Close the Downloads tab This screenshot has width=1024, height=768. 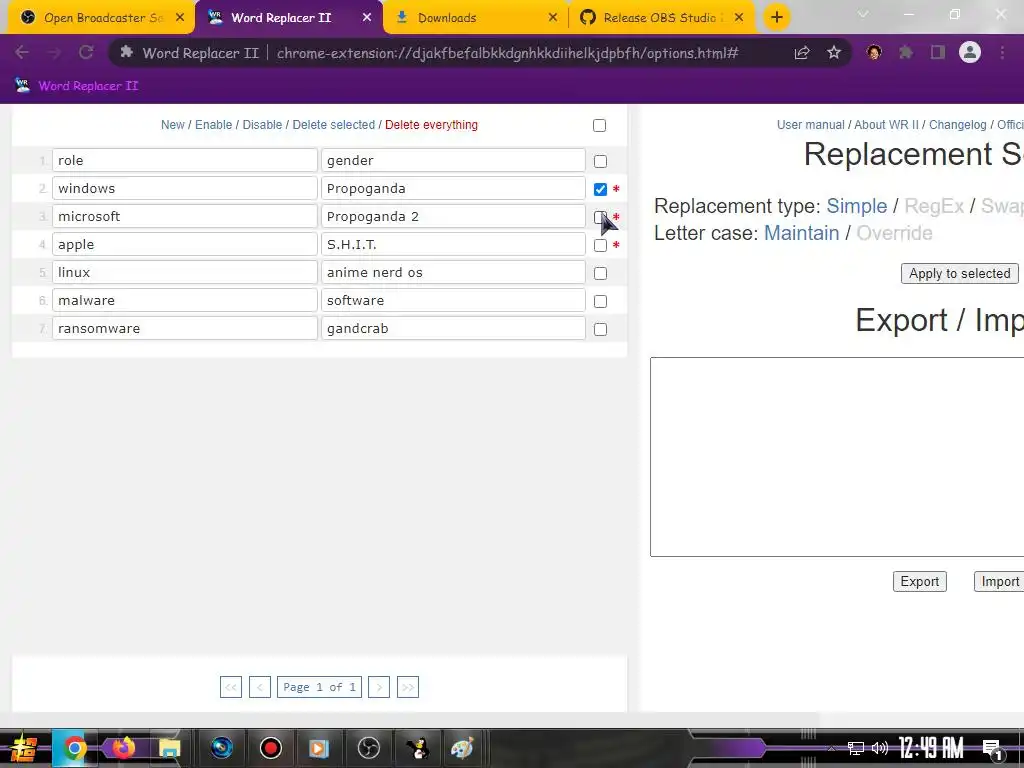tap(553, 18)
